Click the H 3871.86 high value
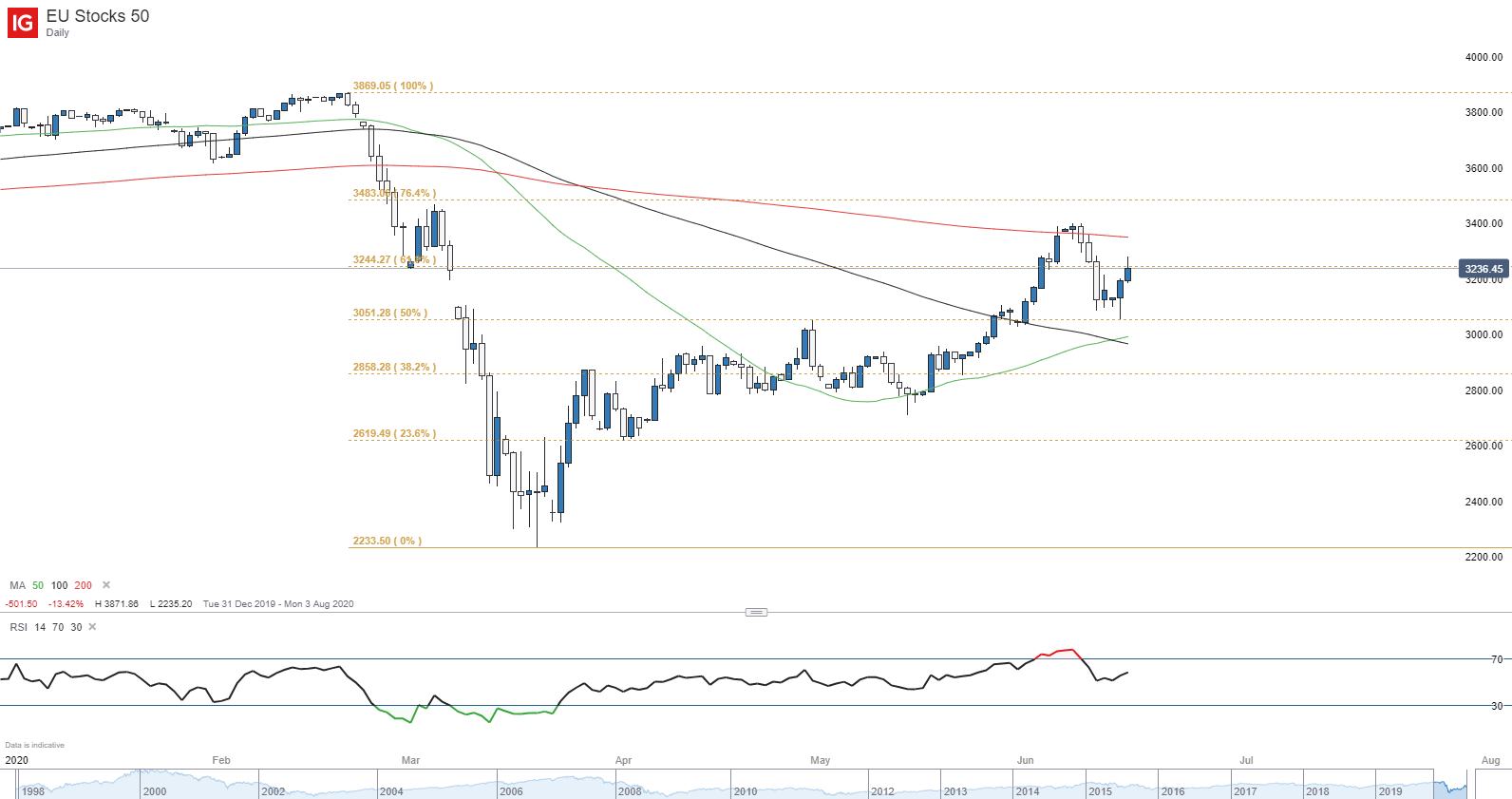1512x799 pixels. [117, 604]
